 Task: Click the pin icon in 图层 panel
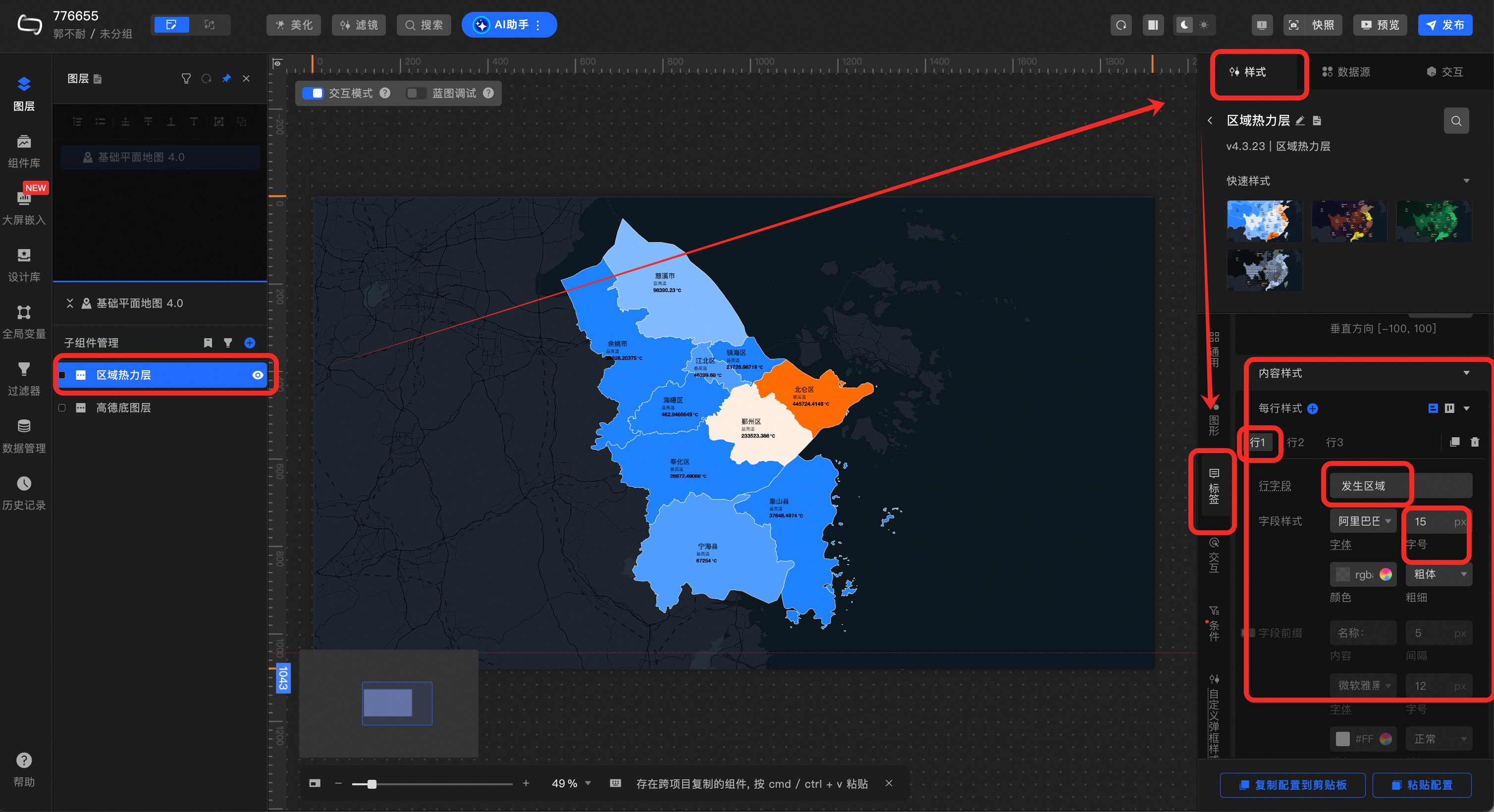(x=226, y=78)
